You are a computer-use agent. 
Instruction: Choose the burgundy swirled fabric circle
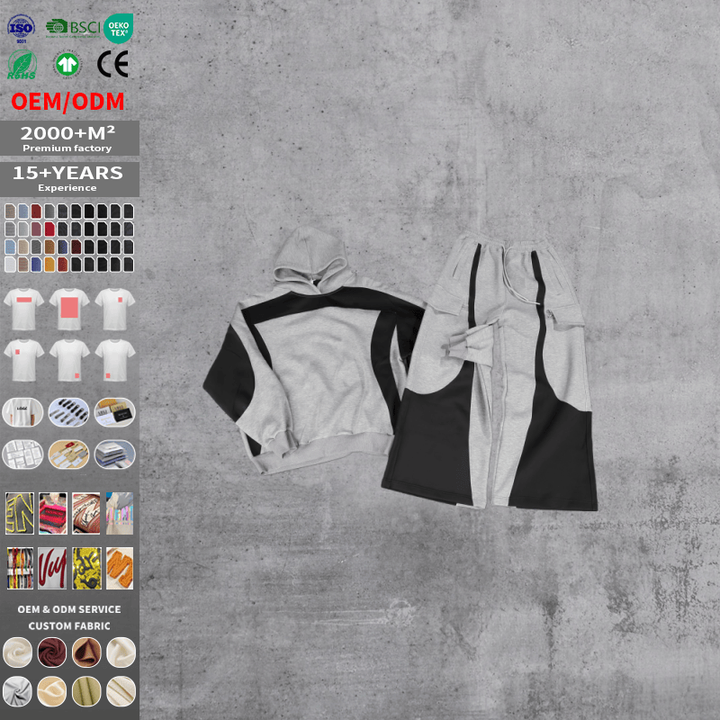pos(52,652)
